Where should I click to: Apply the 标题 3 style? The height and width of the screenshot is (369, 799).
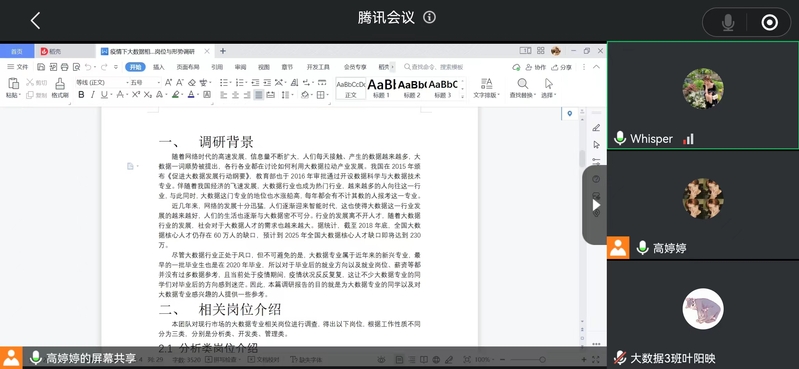click(x=442, y=88)
